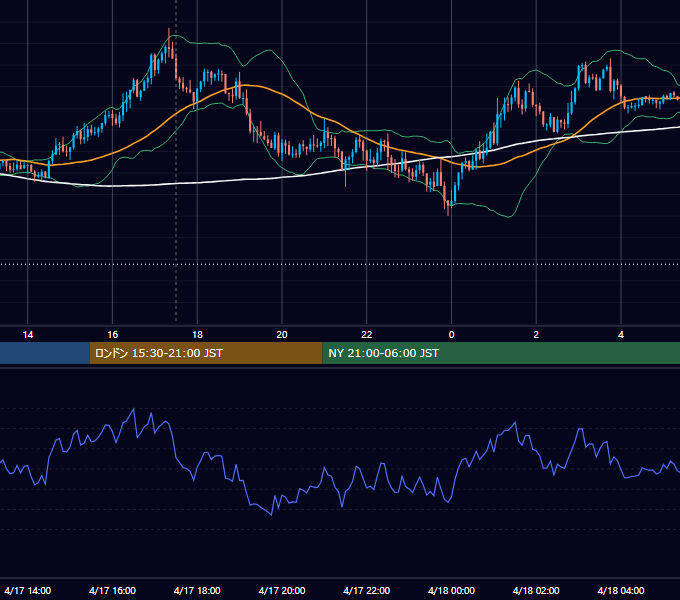
Task: Click the hour label 2 on price chart axis
Action: click(x=536, y=335)
